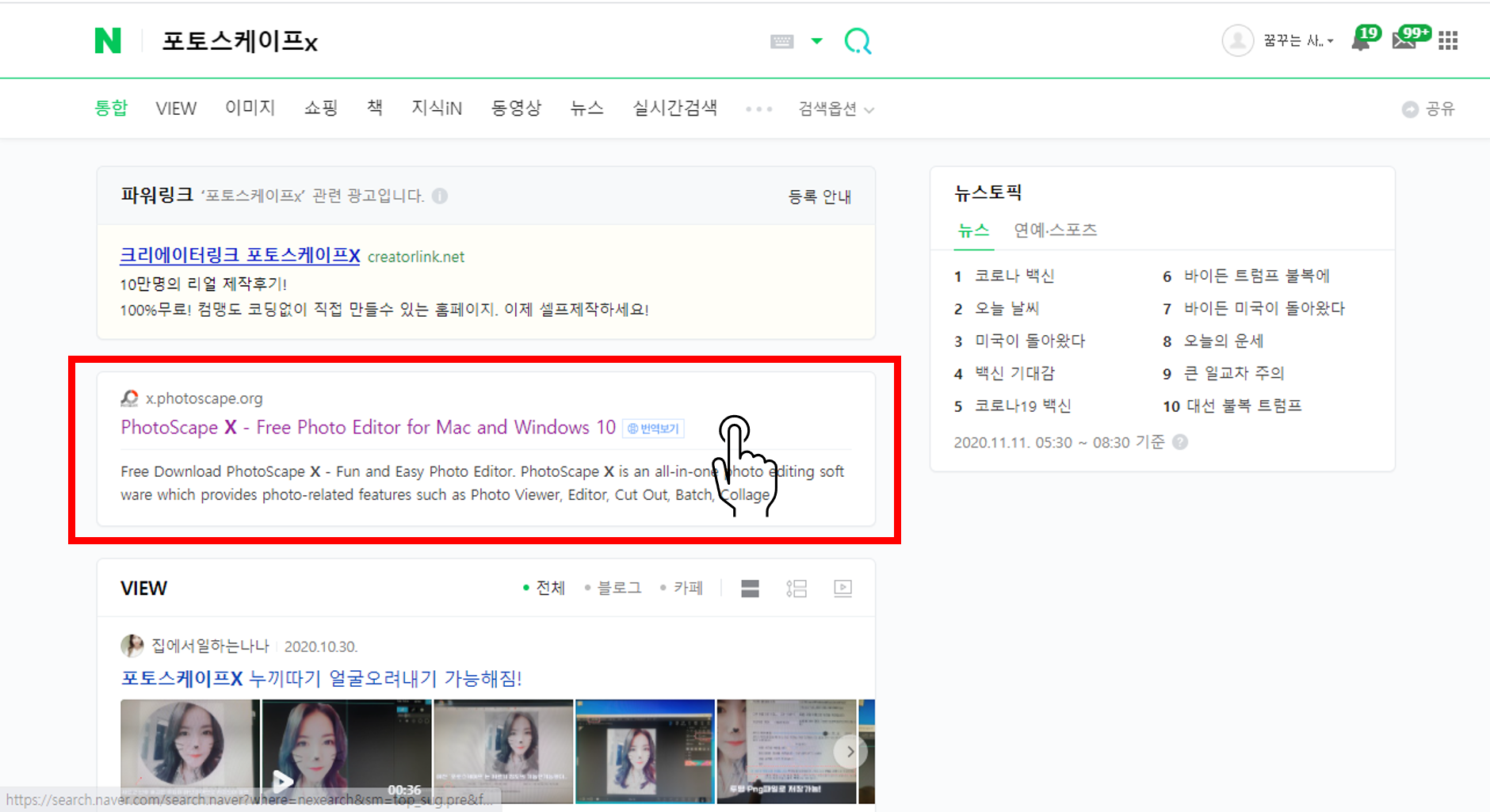1490x812 pixels.
Task: Expand the 검색옵션 dropdown
Action: click(836, 109)
